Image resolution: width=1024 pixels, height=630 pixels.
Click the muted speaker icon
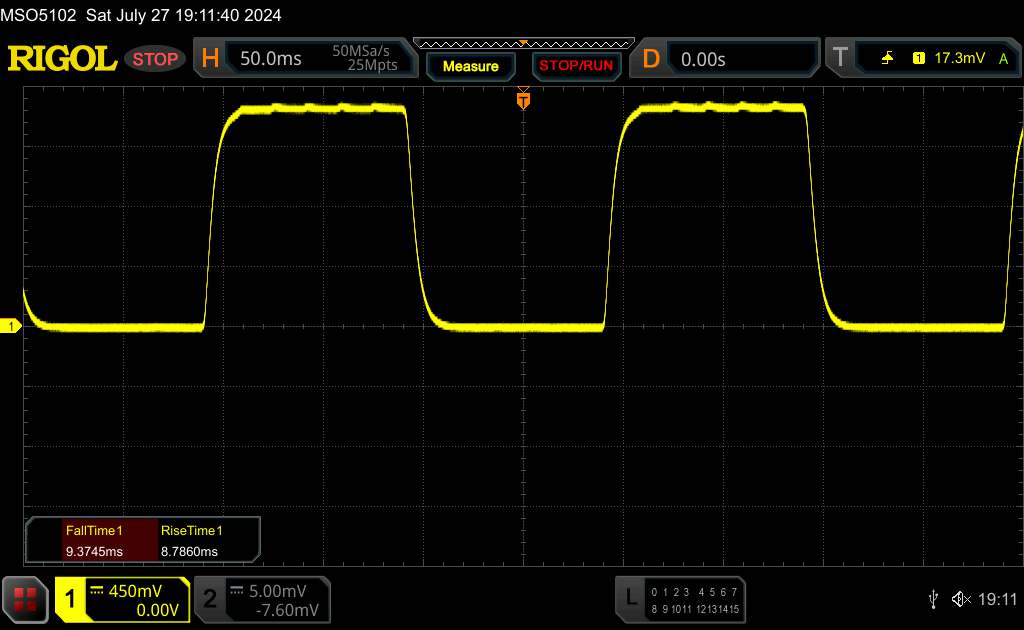[961, 599]
